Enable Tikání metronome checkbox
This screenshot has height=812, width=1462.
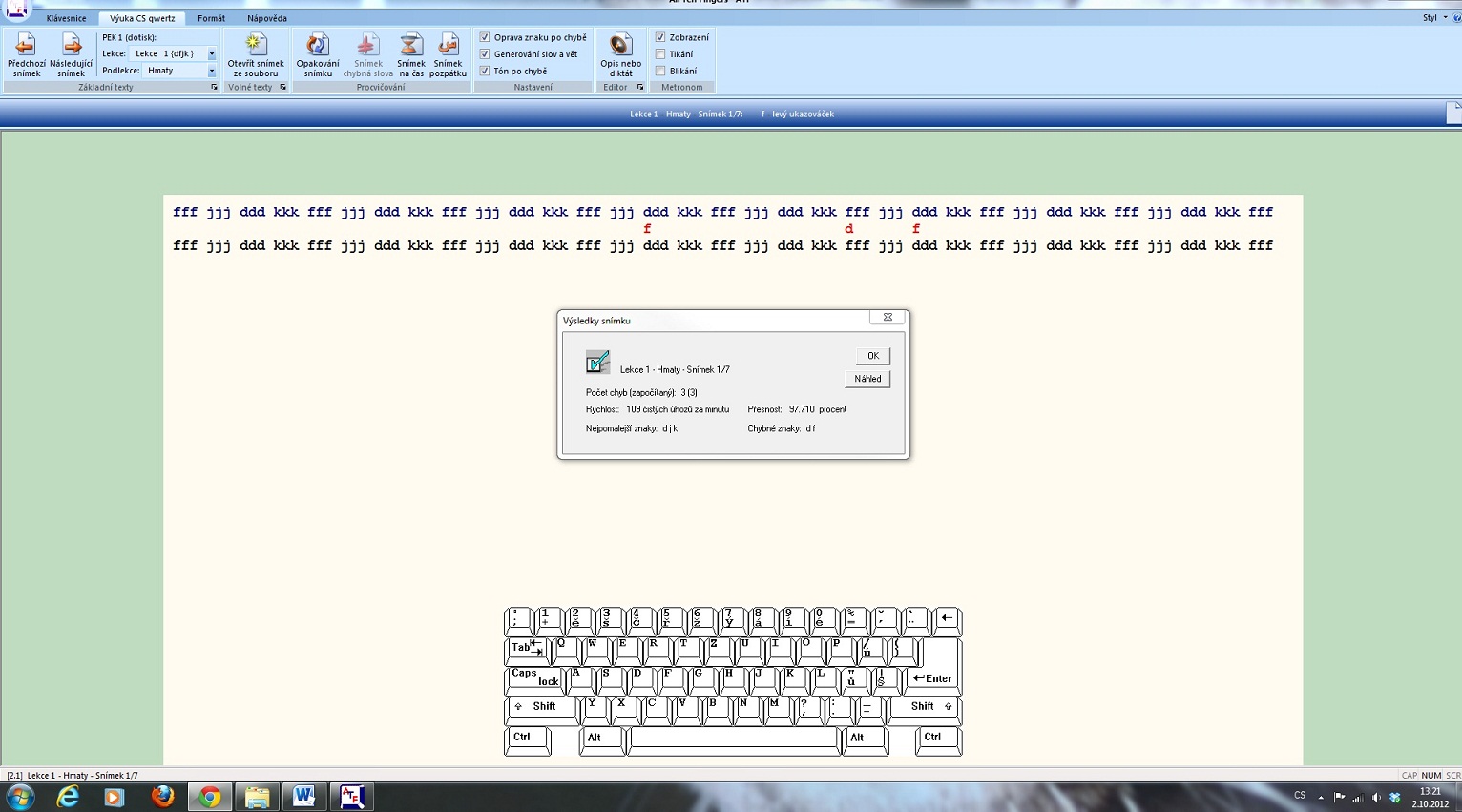tap(660, 54)
